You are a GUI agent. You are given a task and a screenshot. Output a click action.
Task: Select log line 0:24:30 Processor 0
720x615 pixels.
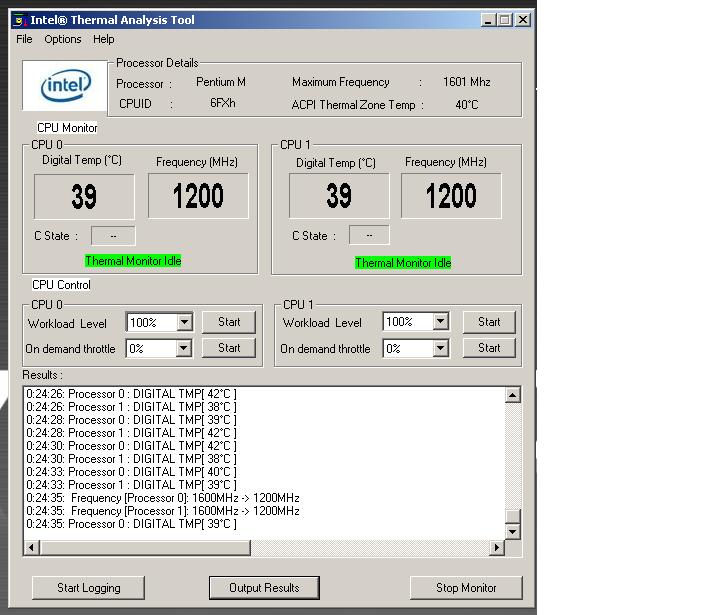131,446
